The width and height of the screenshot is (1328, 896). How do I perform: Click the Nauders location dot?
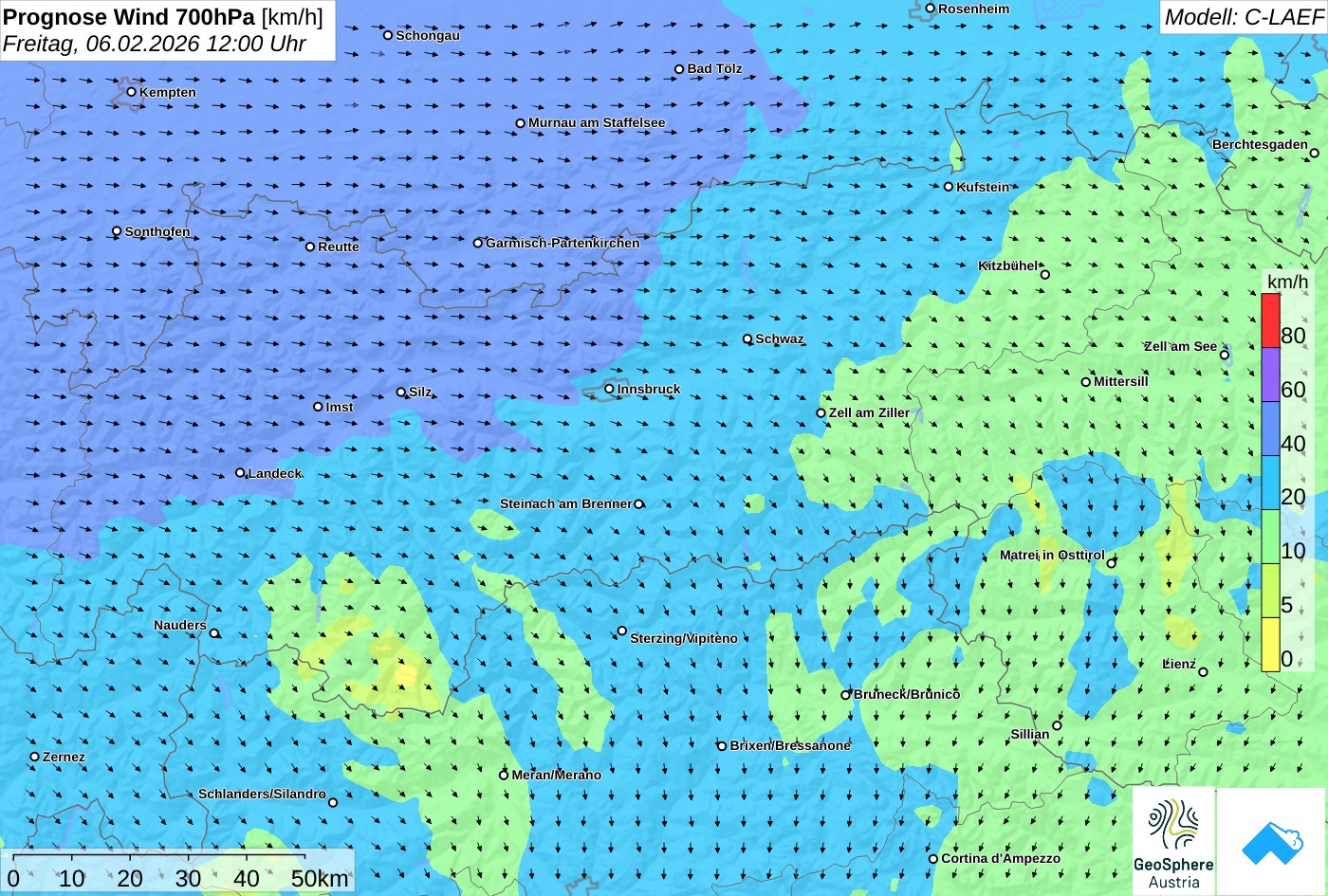(x=214, y=633)
